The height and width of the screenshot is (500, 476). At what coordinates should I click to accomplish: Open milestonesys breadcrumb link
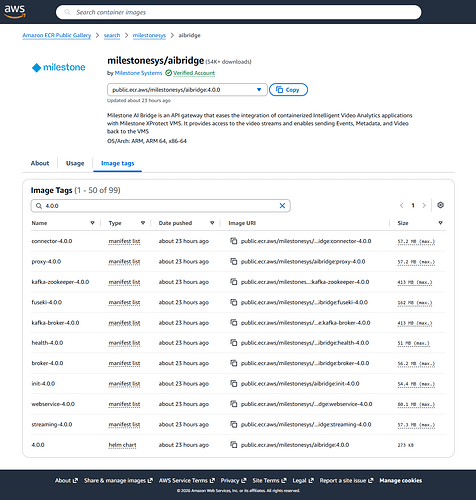[x=149, y=35]
